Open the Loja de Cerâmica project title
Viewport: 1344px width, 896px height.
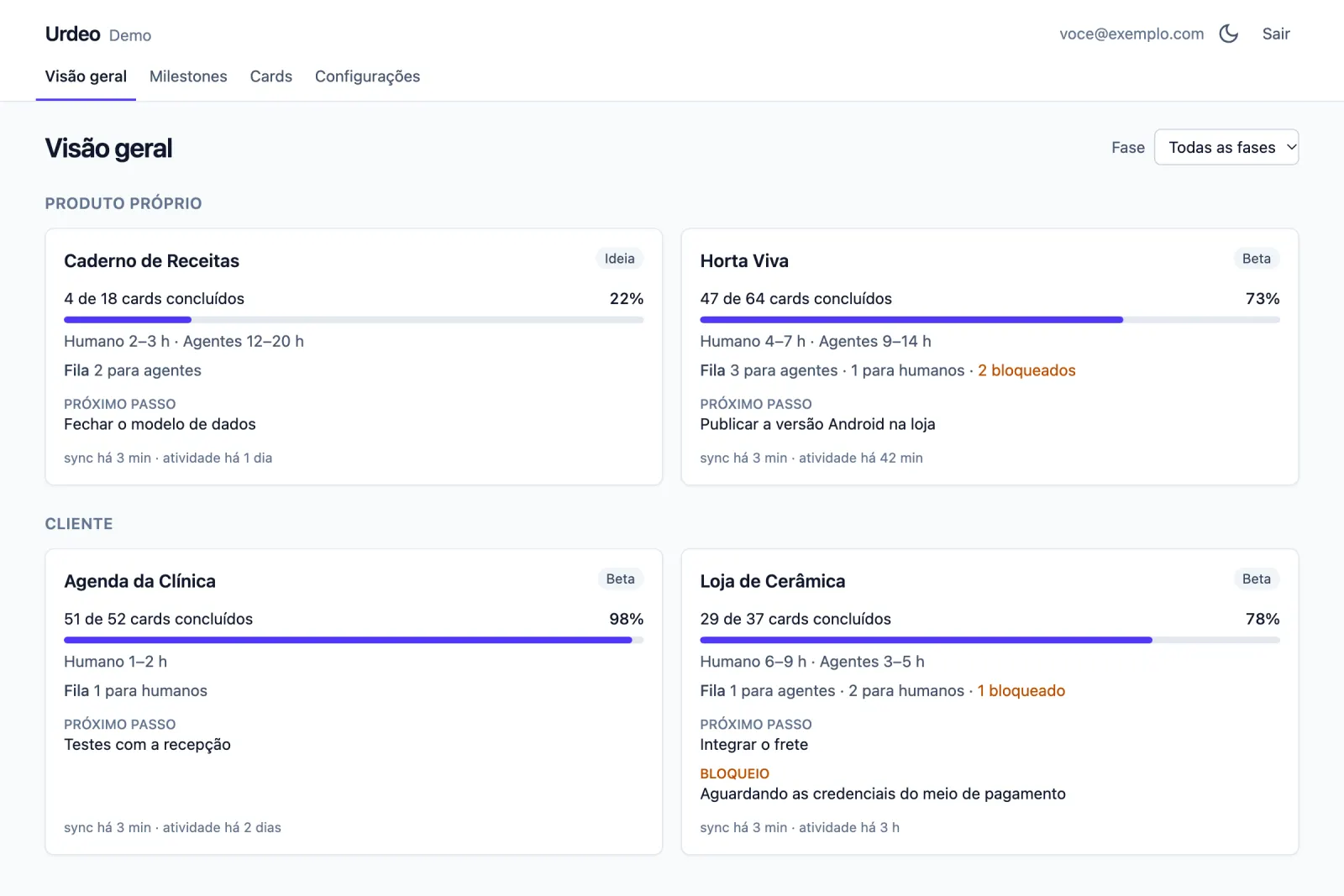[773, 581]
